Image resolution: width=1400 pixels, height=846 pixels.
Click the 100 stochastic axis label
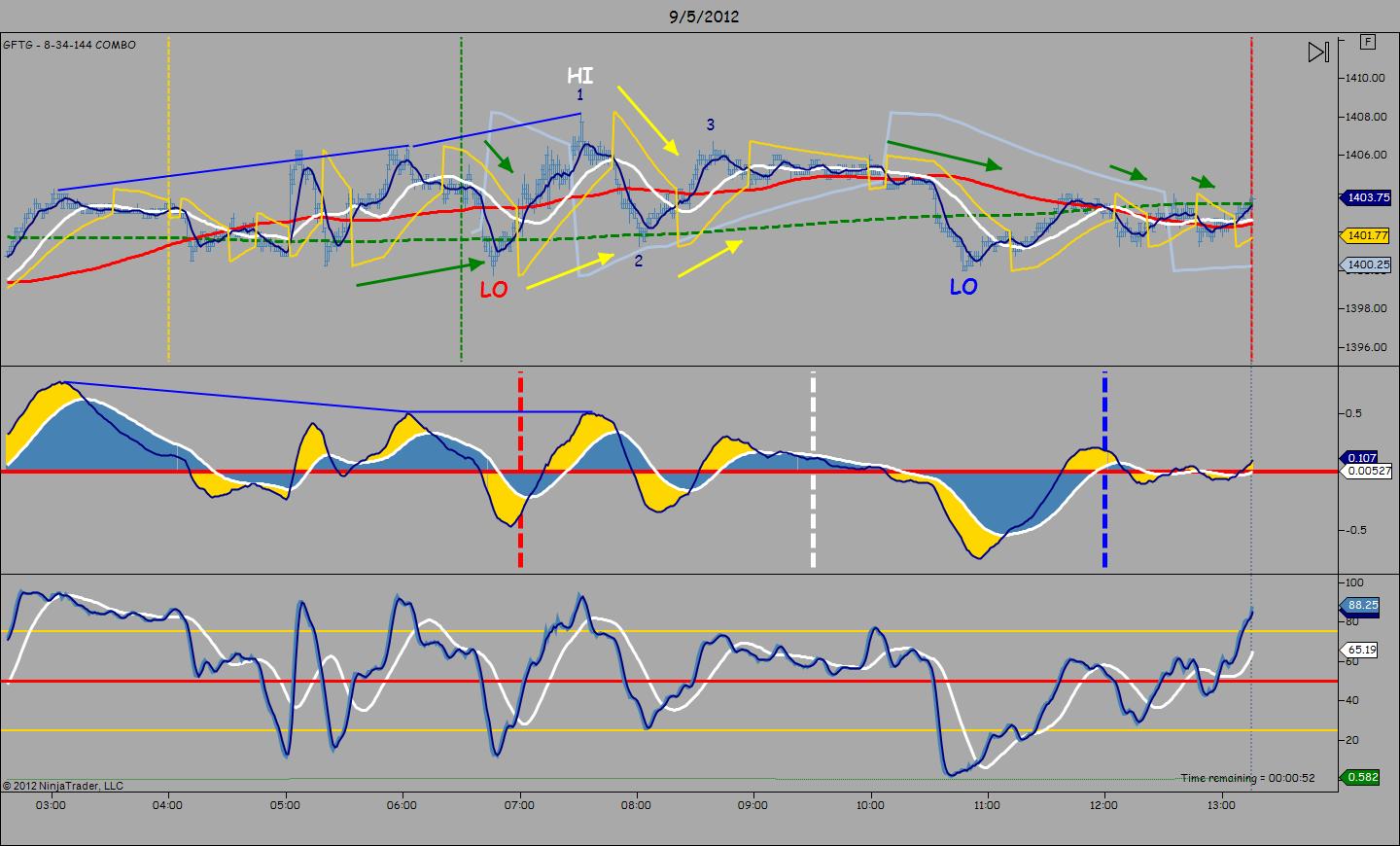[1353, 582]
